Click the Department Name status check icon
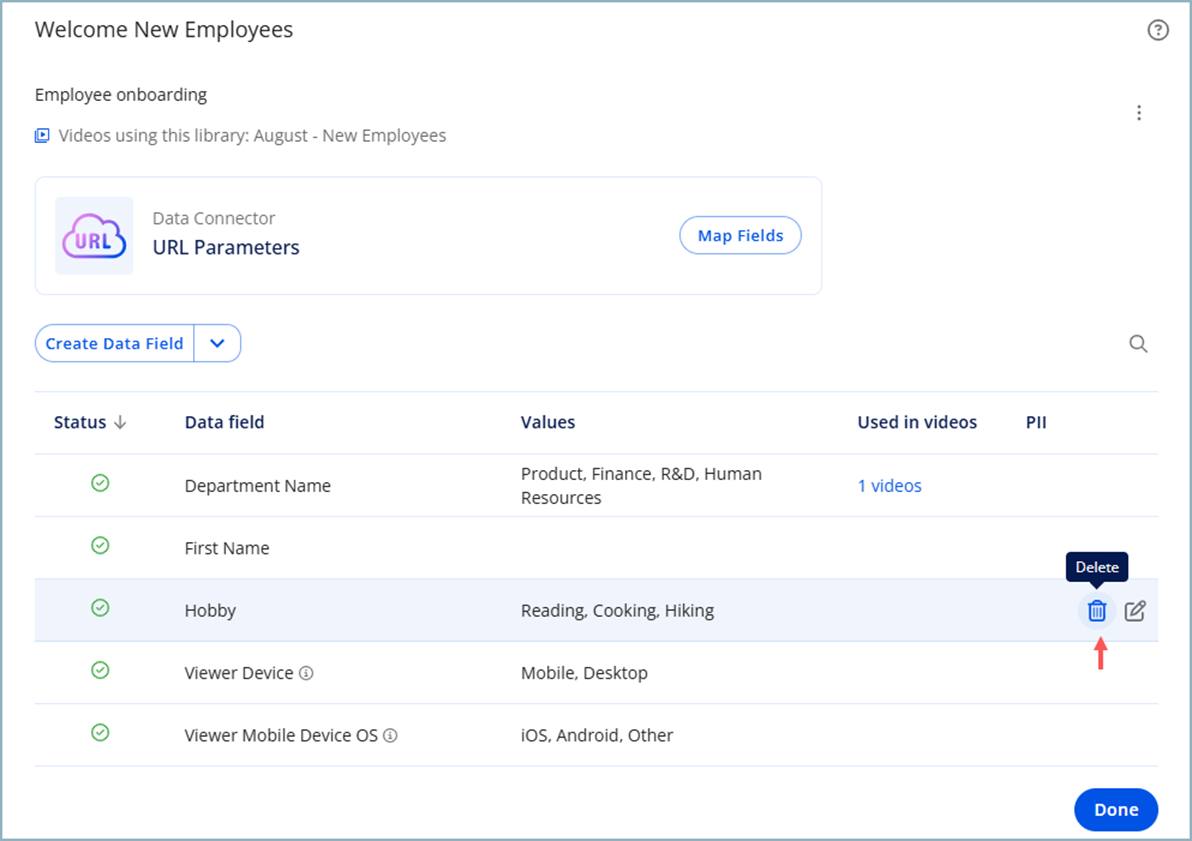Viewport: 1192px width, 841px height. tap(100, 483)
